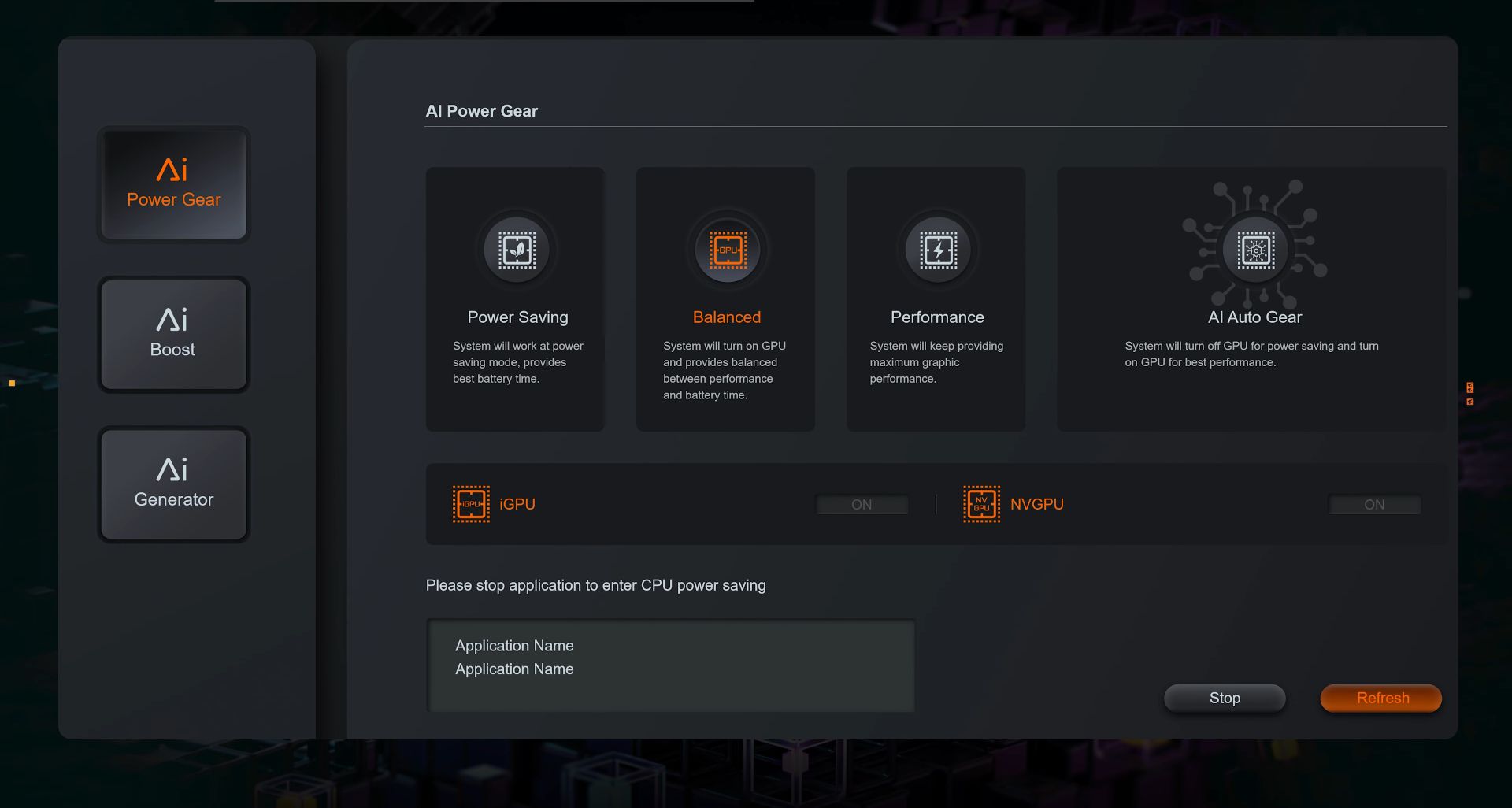Click the Balanced GPU chip icon
This screenshot has height=808, width=1512.
[x=725, y=250]
